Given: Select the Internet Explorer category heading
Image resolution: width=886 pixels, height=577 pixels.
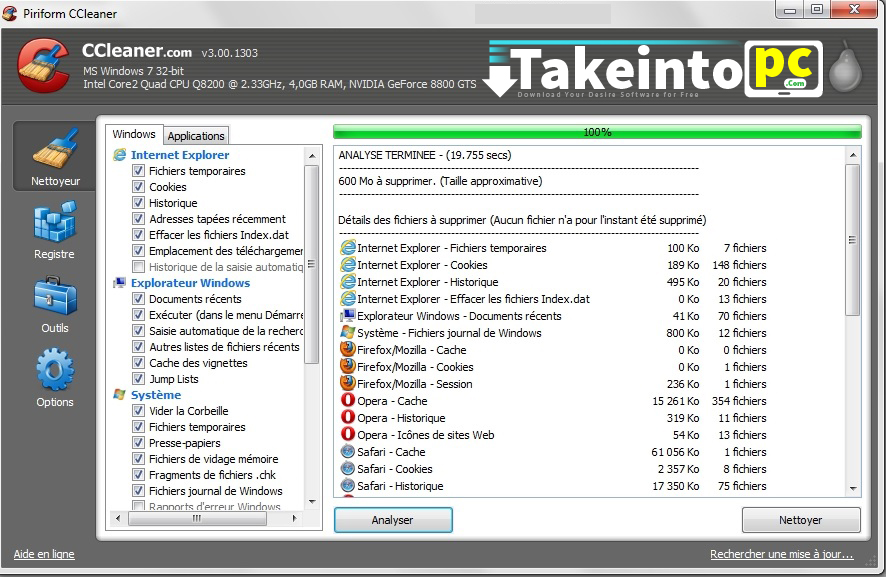Looking at the screenshot, I should pyautogui.click(x=180, y=155).
